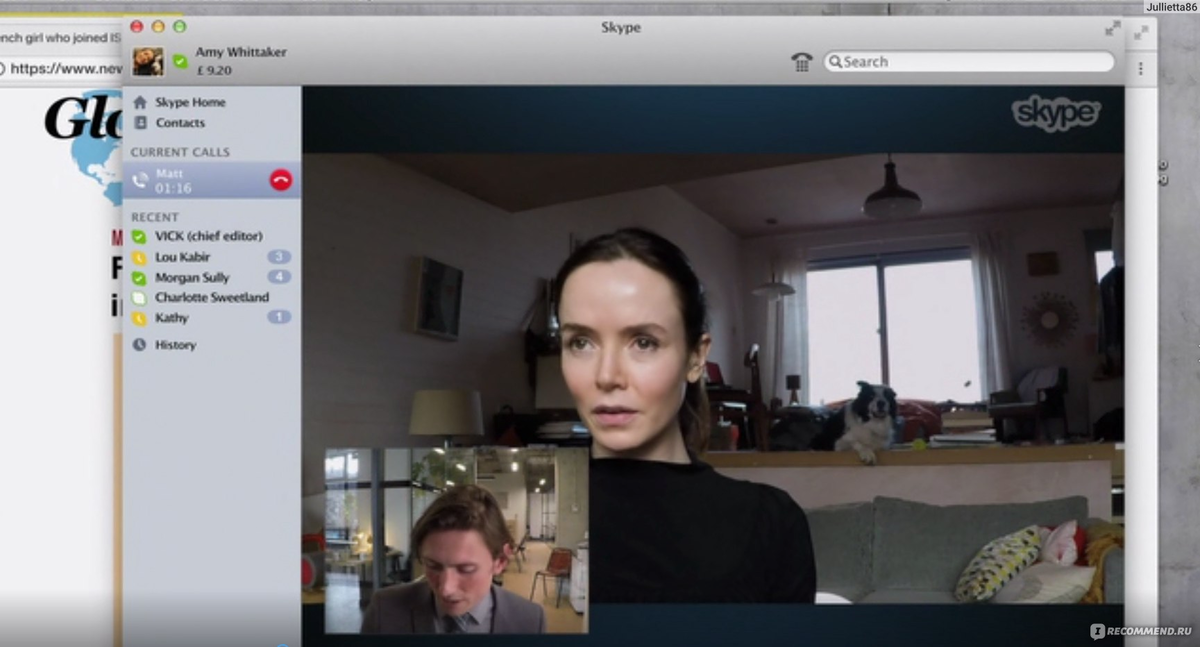Screen dimensions: 1200x647
Task: Click fullscreen arrows icon of the browser window
Action: (x=1142, y=33)
